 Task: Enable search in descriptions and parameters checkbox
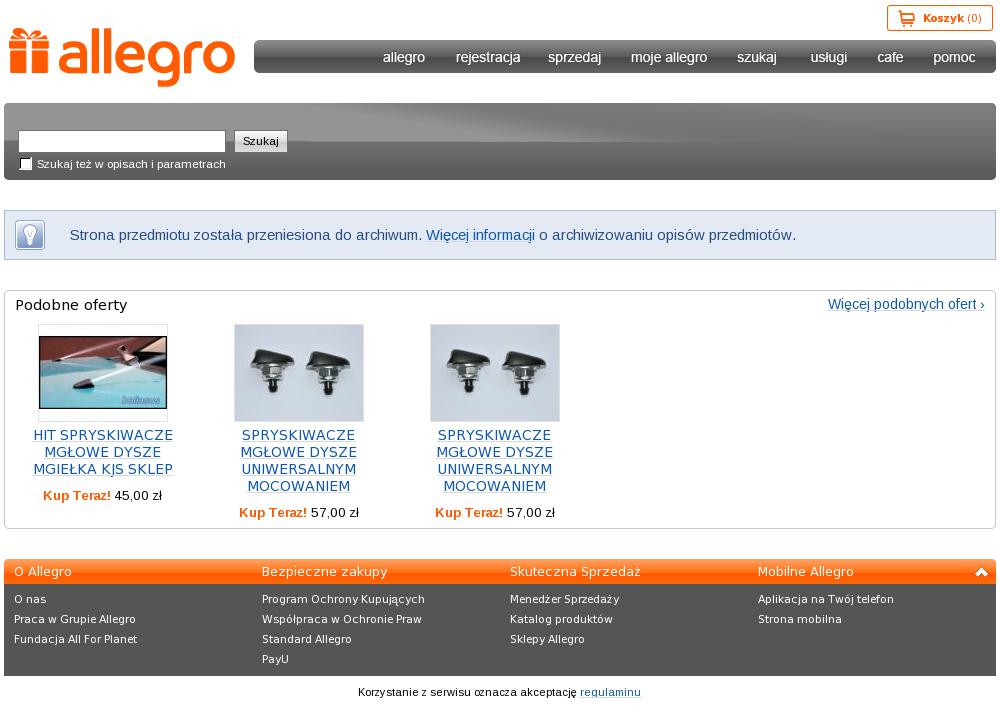tap(26, 164)
